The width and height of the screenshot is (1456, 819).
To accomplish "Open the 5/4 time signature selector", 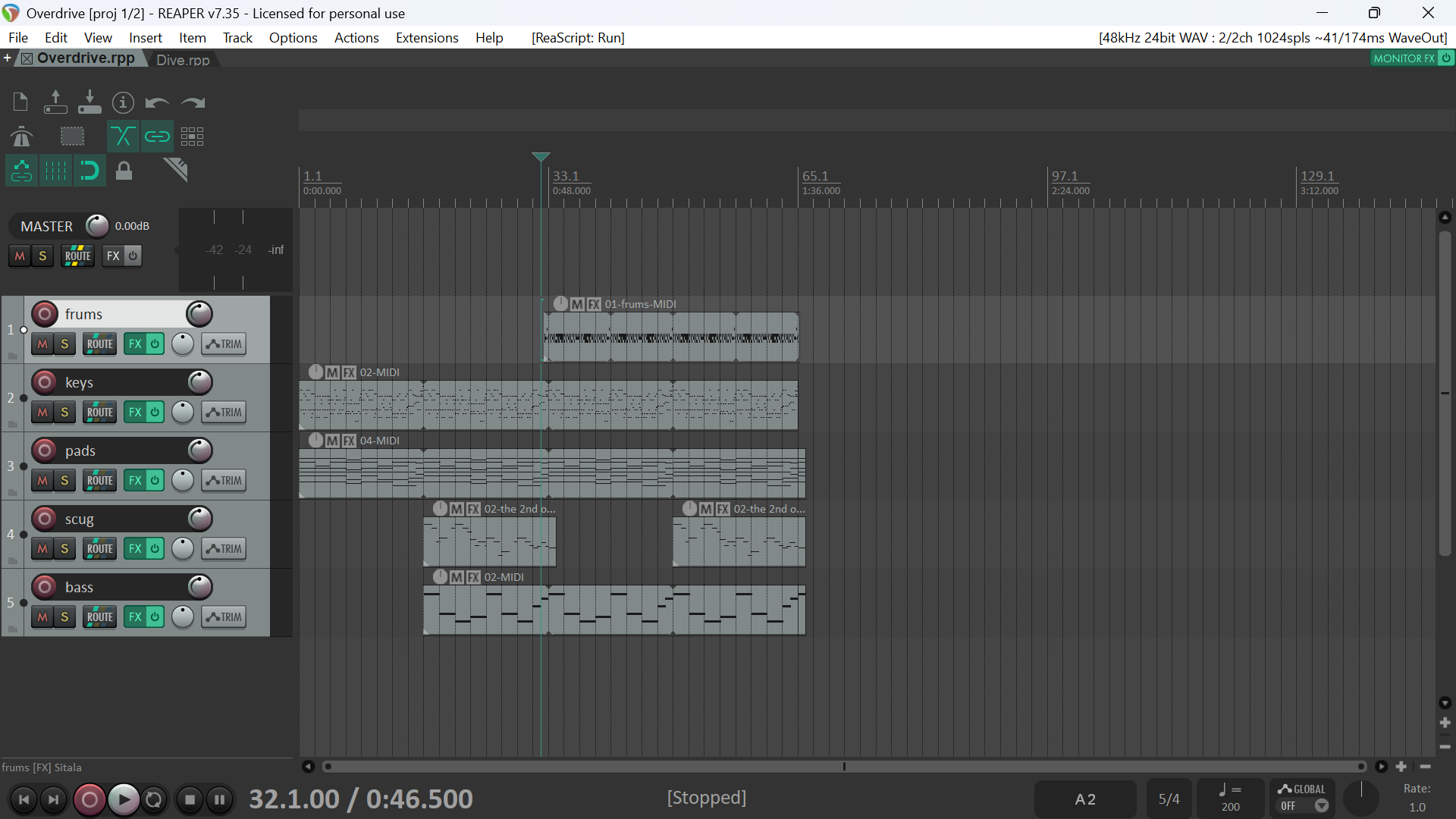I will pyautogui.click(x=1169, y=799).
